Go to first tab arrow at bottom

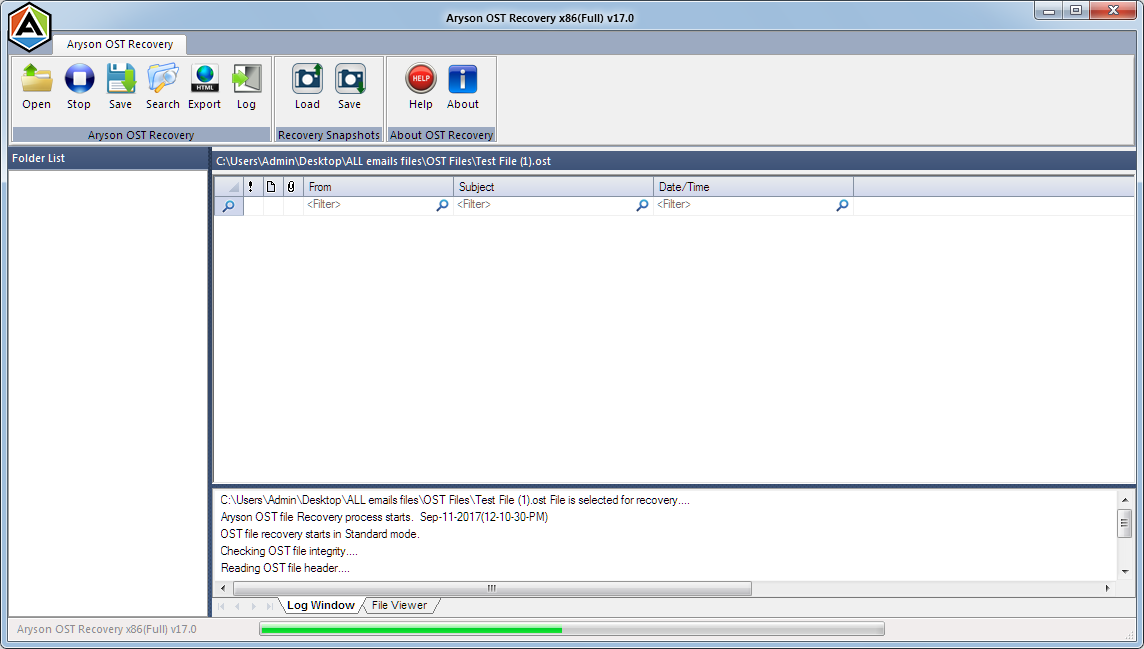tap(221, 606)
